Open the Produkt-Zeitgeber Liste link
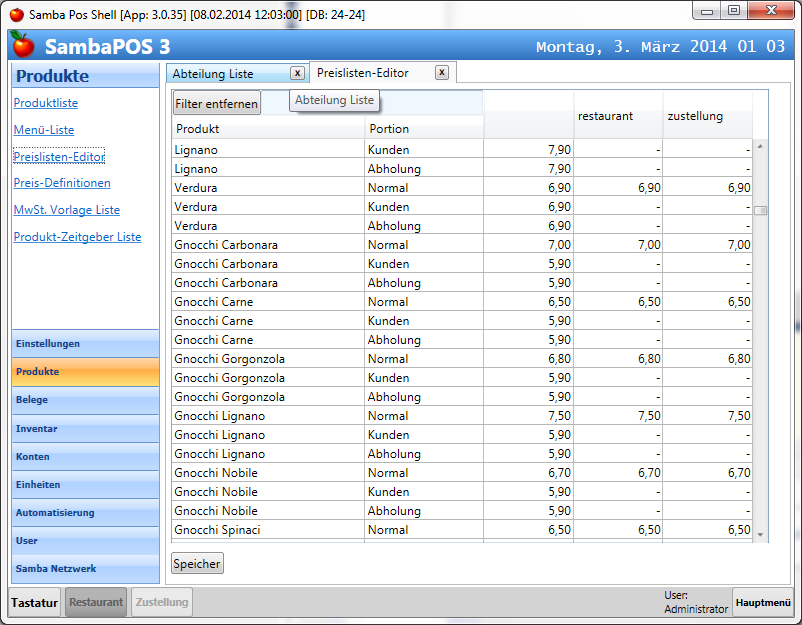 (x=77, y=237)
